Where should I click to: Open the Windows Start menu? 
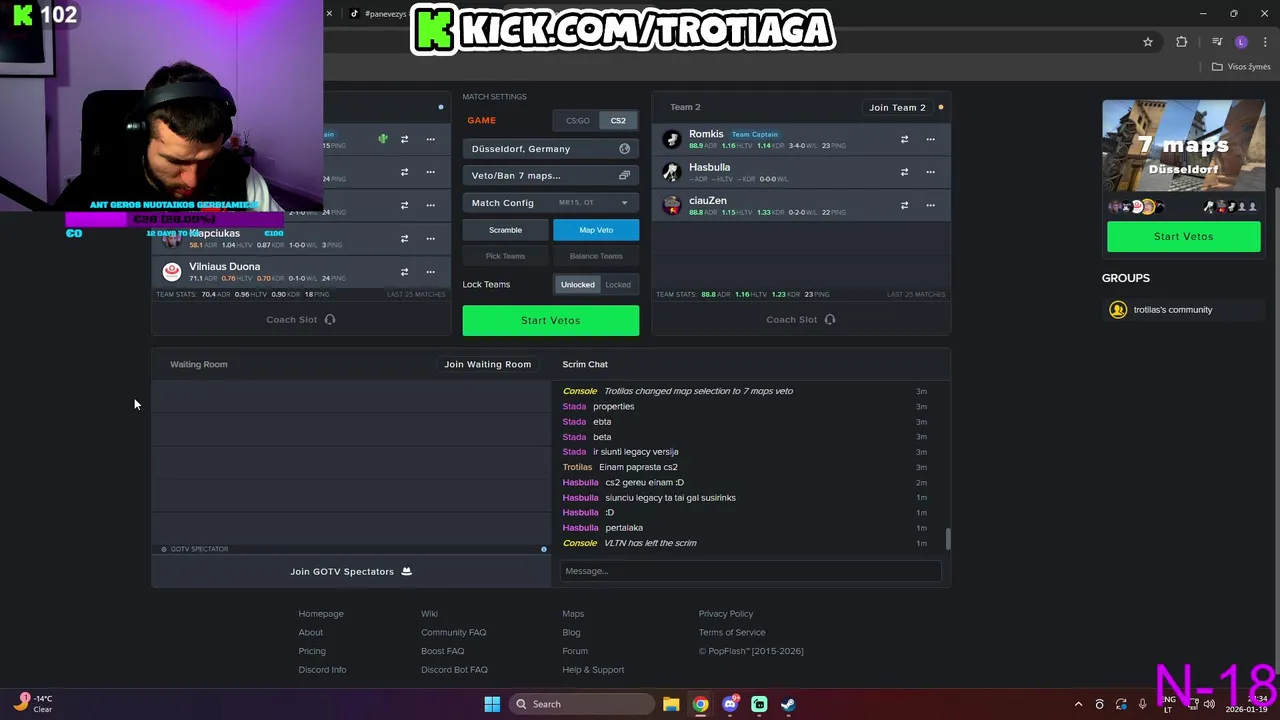coord(492,704)
